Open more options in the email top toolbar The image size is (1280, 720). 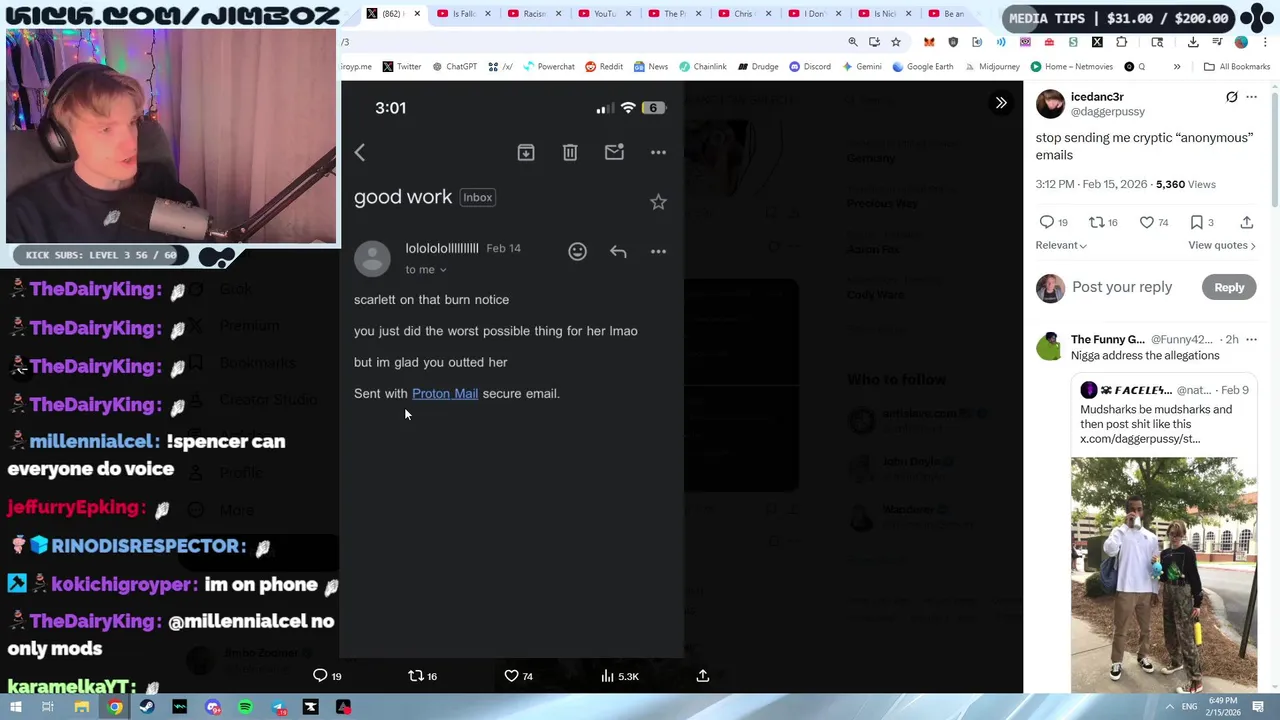[658, 152]
